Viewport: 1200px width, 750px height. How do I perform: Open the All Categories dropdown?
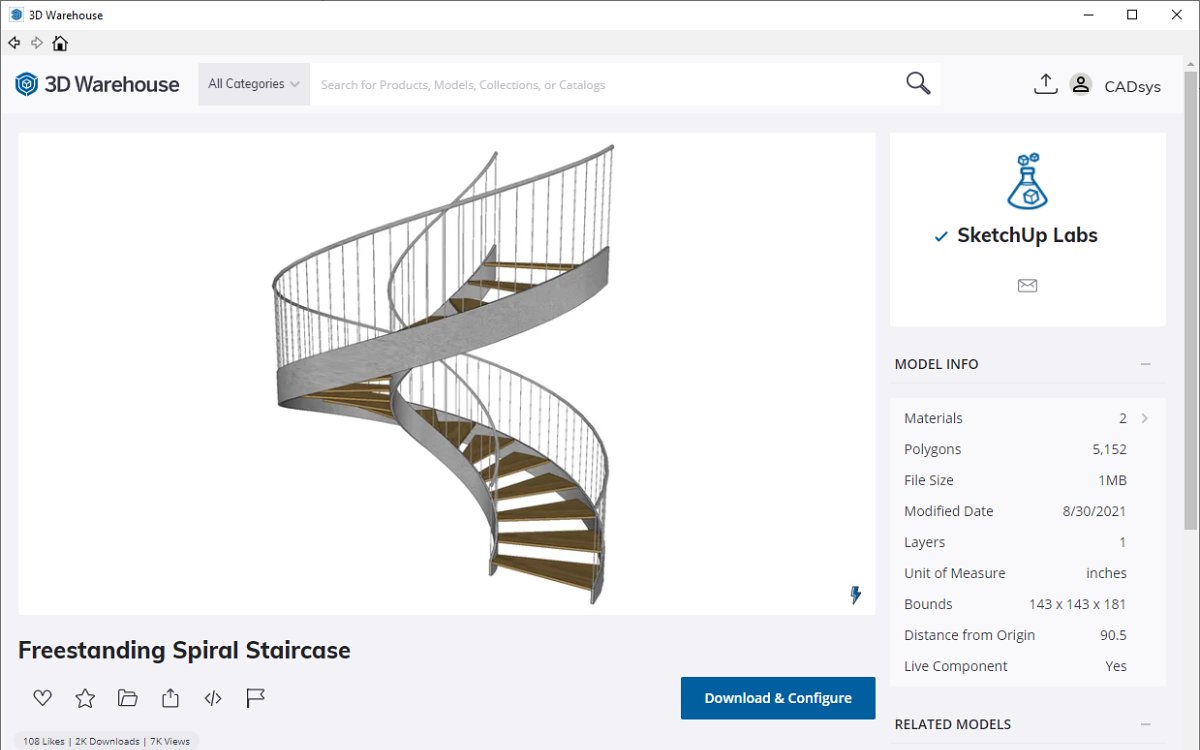point(254,85)
